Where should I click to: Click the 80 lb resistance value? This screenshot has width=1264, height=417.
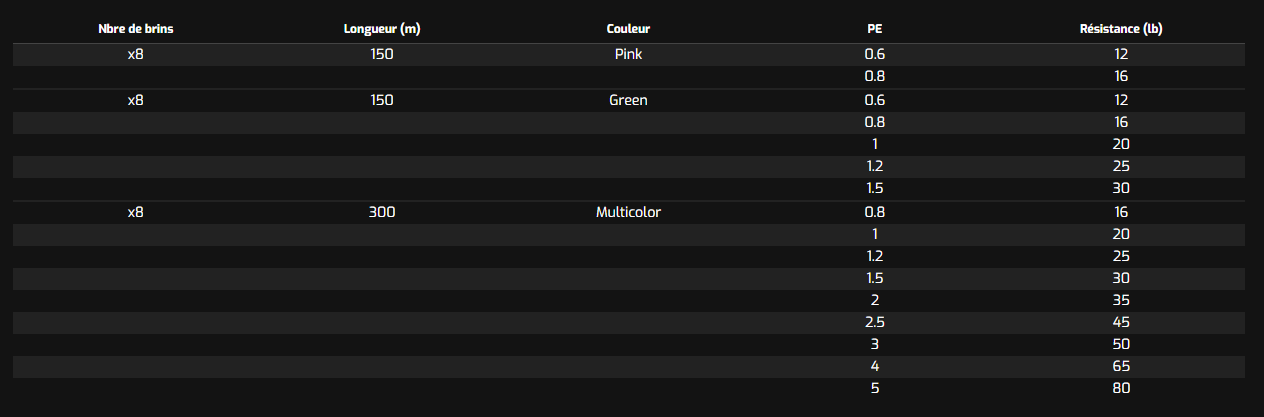pos(1120,388)
